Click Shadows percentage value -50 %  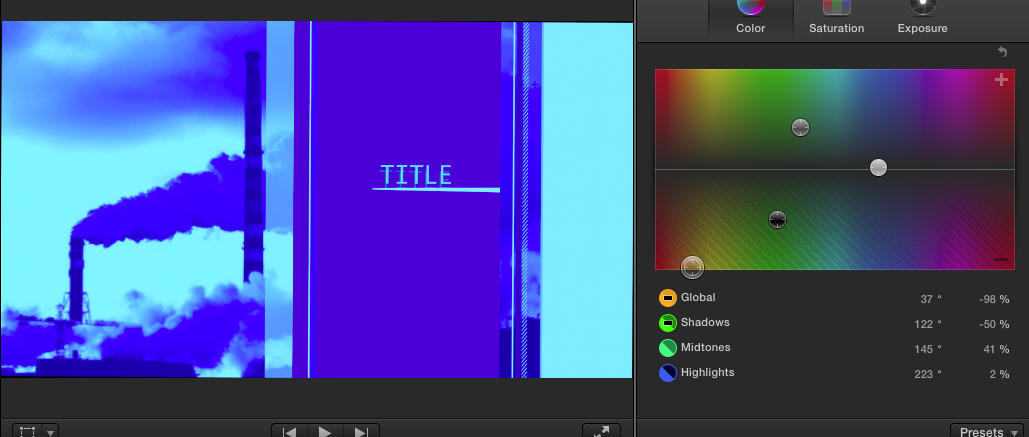coord(994,324)
